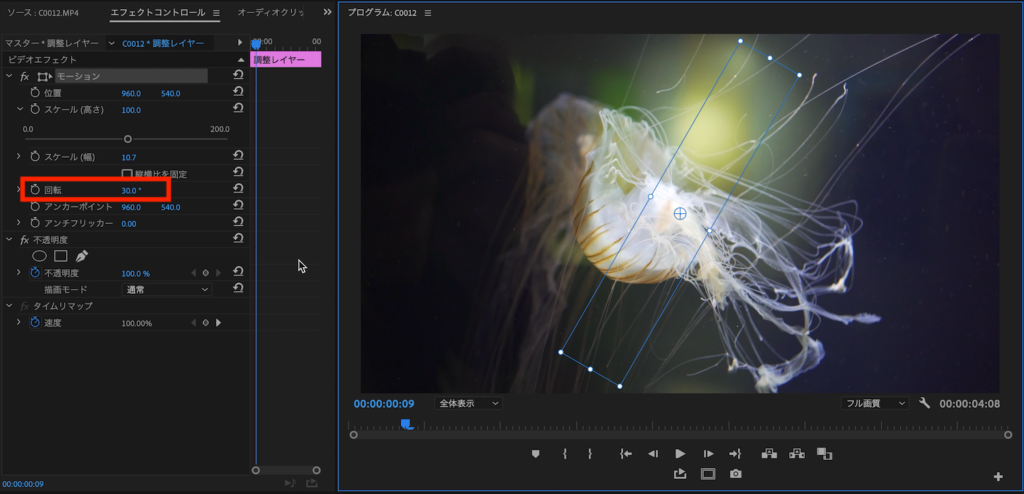Toggle animation stopwatch for 回転

[x=35, y=190]
